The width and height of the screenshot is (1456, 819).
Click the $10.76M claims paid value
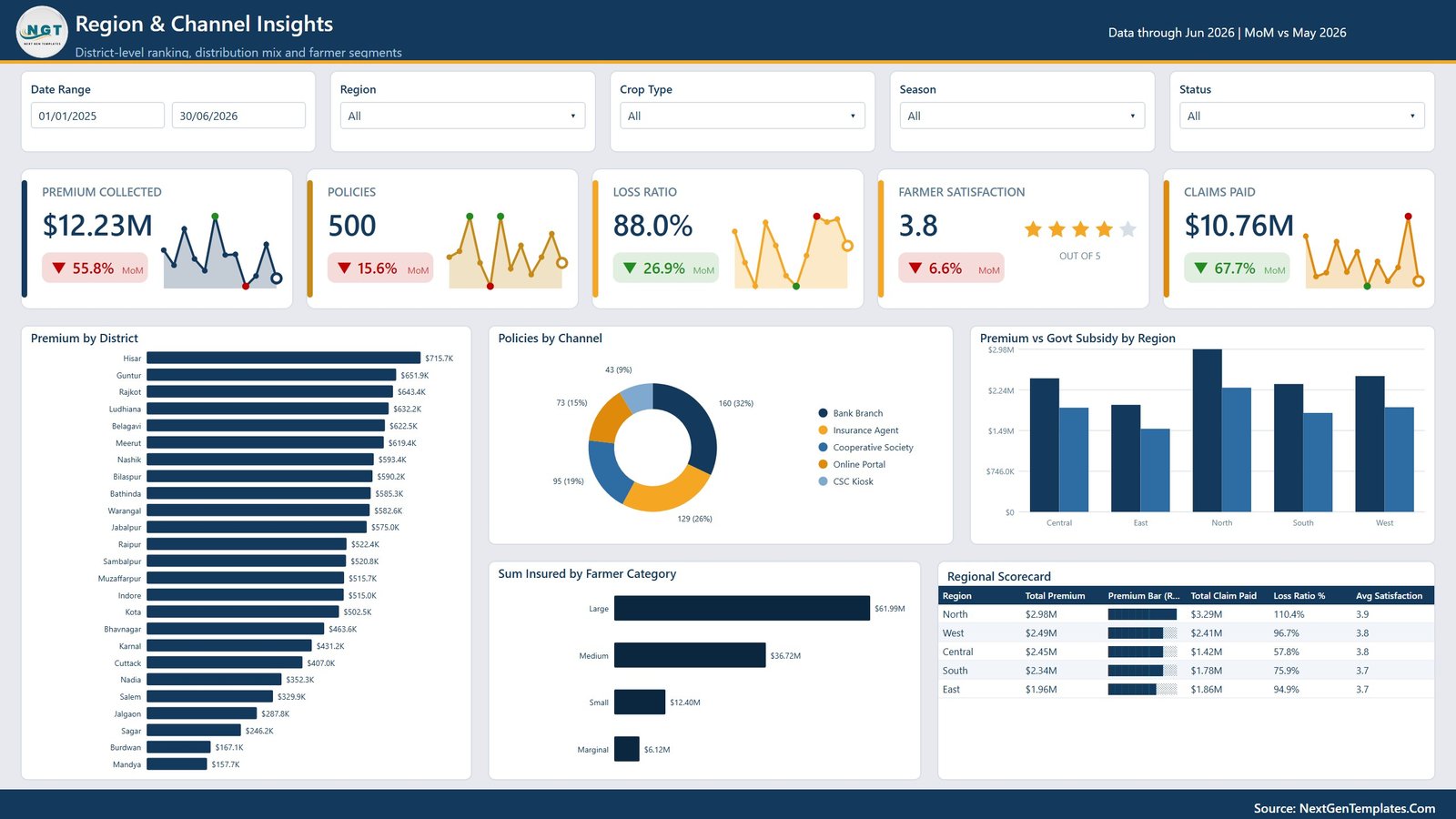point(1239,226)
